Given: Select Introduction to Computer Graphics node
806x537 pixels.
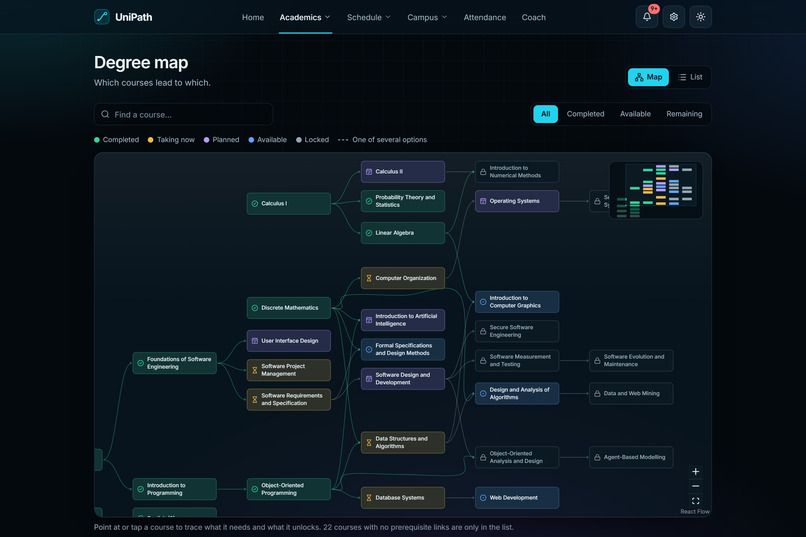Looking at the screenshot, I should [x=517, y=302].
